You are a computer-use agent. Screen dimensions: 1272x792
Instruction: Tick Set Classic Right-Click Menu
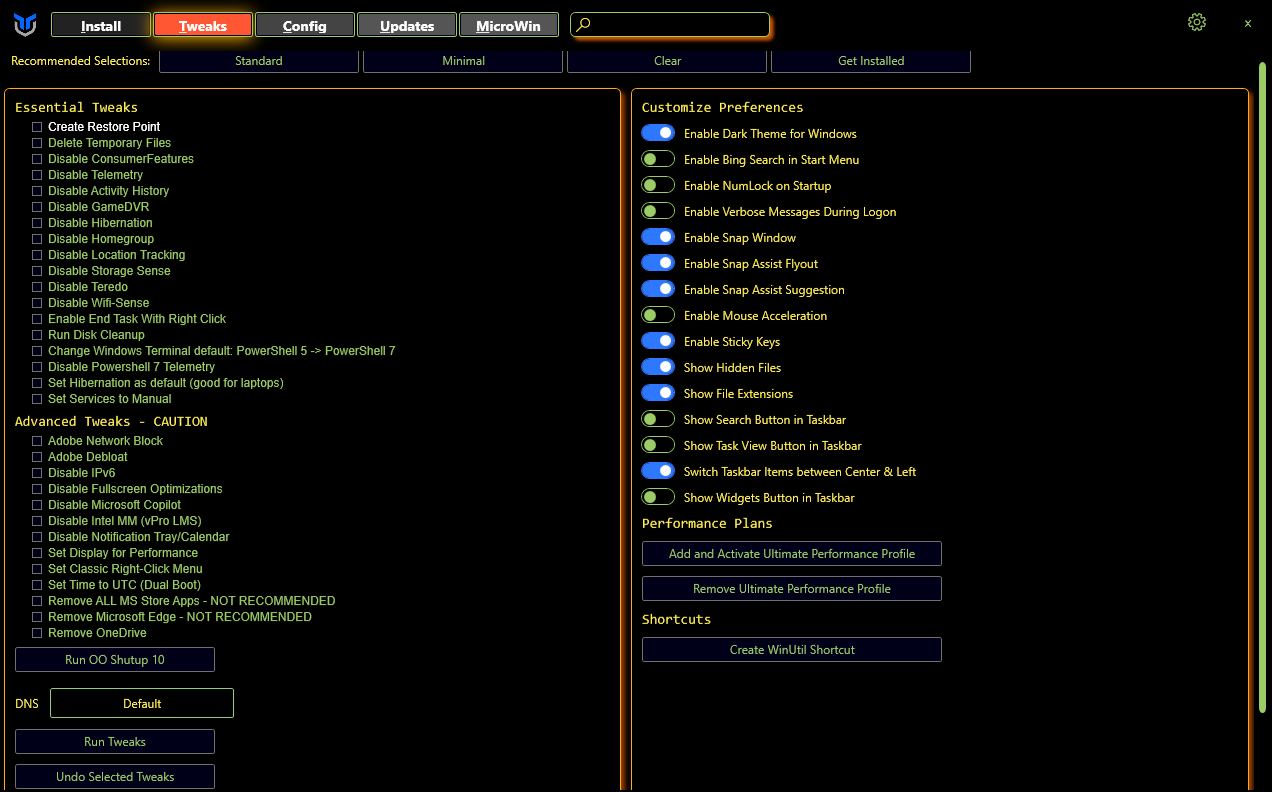tap(37, 569)
